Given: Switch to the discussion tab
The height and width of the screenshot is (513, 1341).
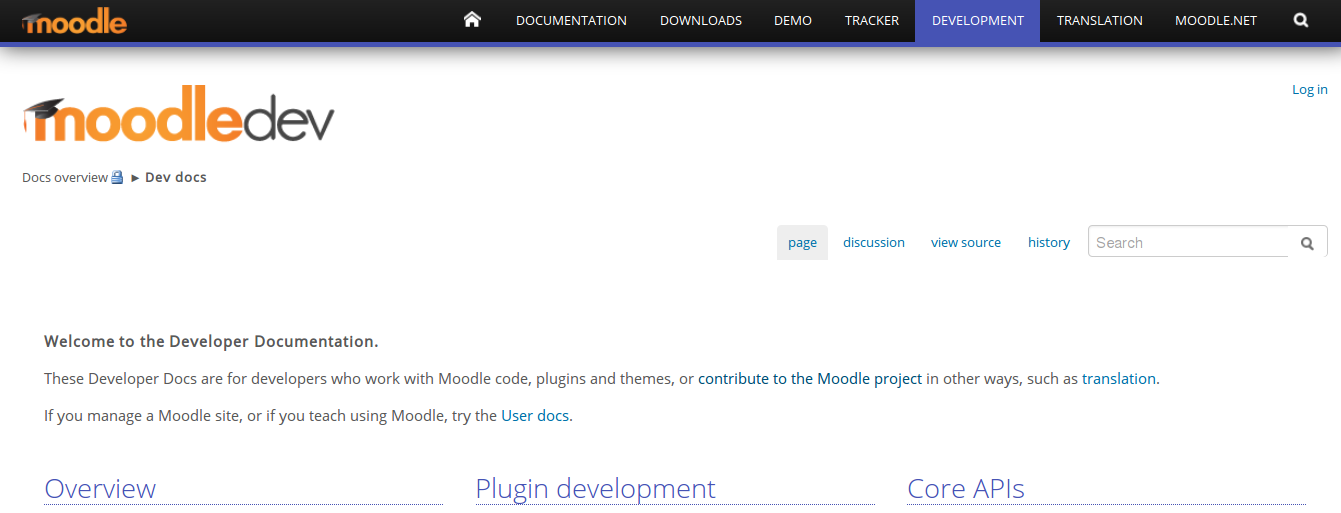Looking at the screenshot, I should [x=874, y=243].
